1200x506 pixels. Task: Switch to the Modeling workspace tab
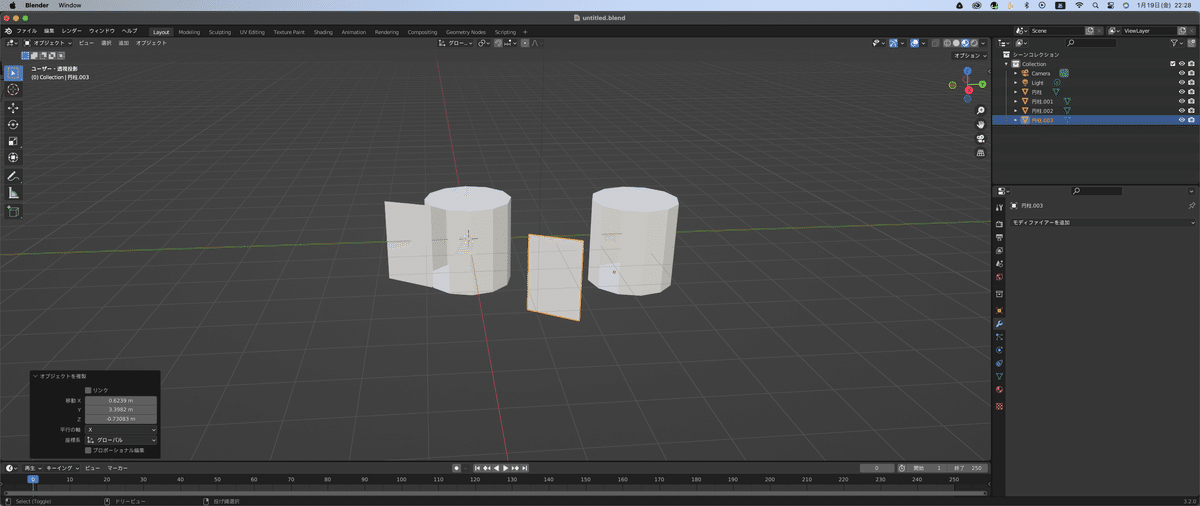coord(189,32)
